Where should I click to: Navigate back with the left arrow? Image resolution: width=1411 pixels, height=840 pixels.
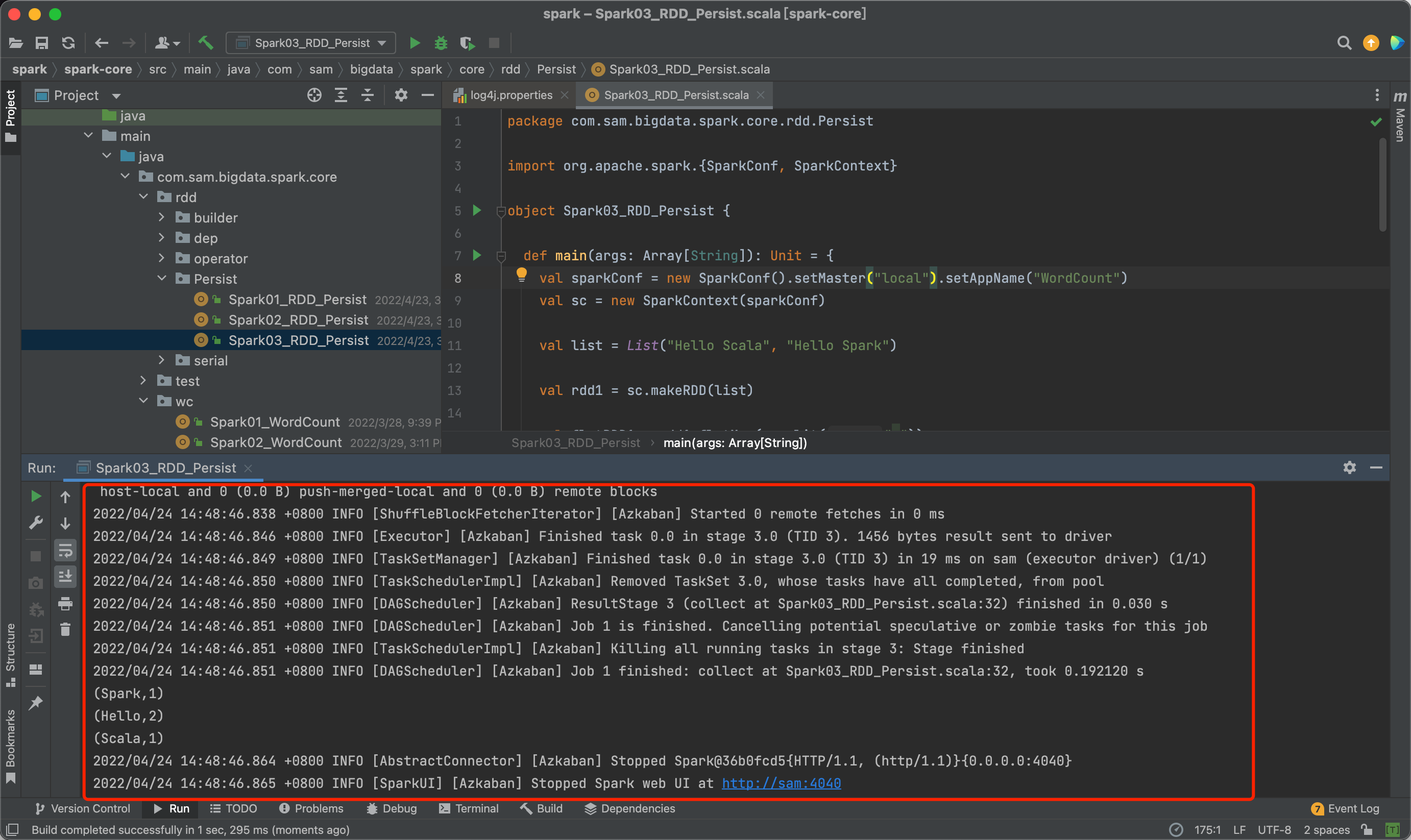click(x=102, y=43)
